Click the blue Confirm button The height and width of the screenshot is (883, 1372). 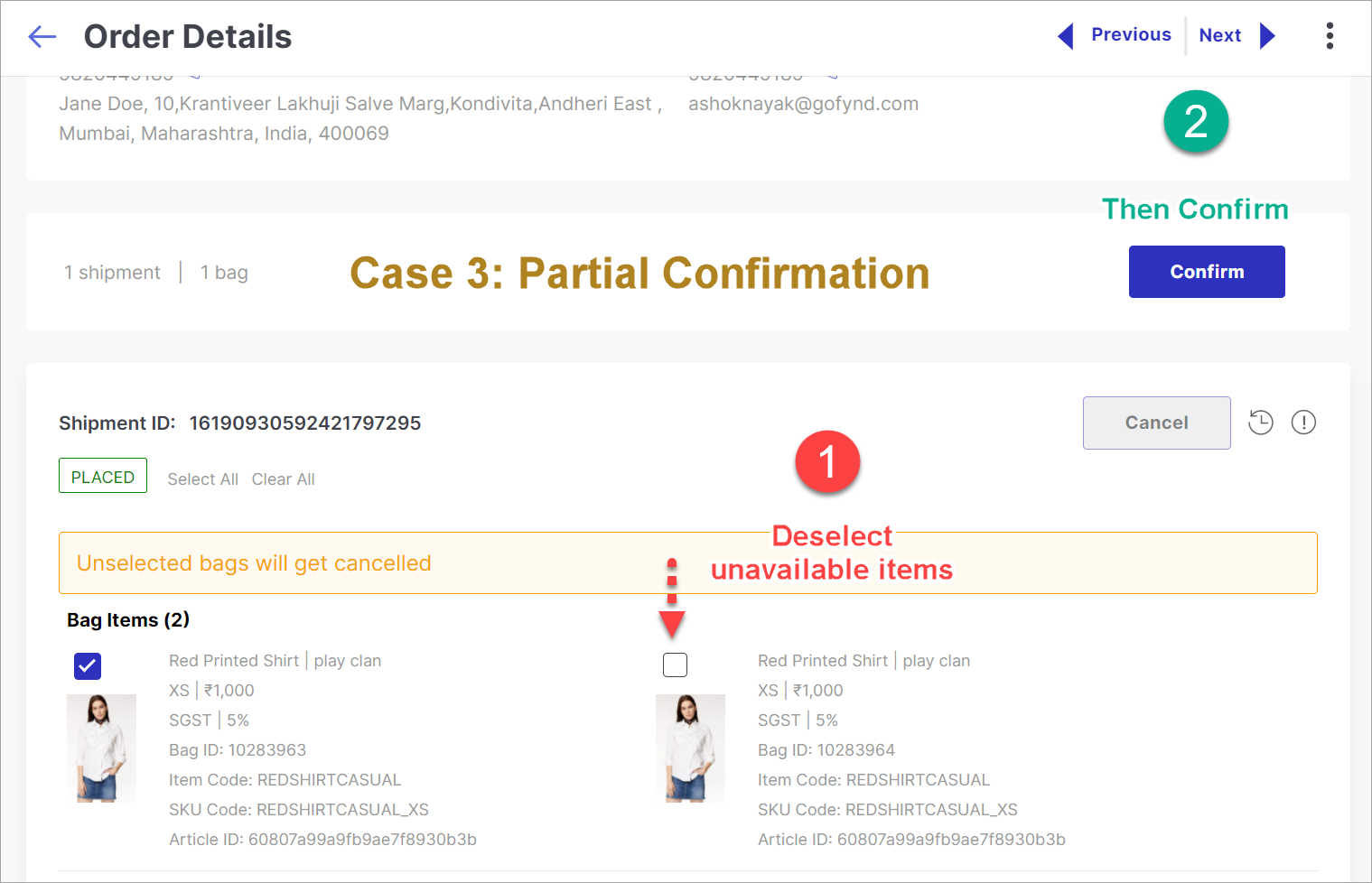pyautogui.click(x=1207, y=272)
